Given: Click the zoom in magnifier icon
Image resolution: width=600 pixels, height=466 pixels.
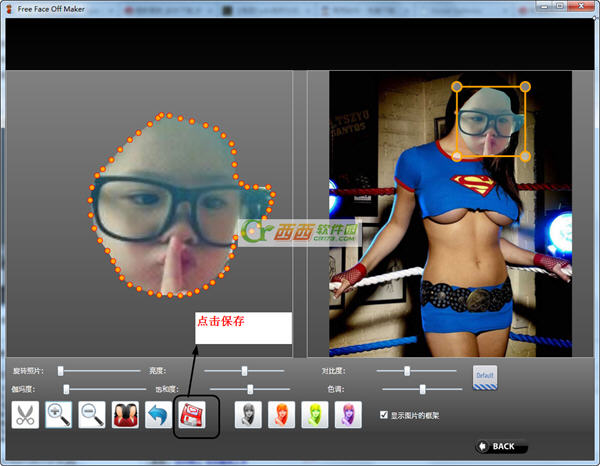Looking at the screenshot, I should point(58,415).
